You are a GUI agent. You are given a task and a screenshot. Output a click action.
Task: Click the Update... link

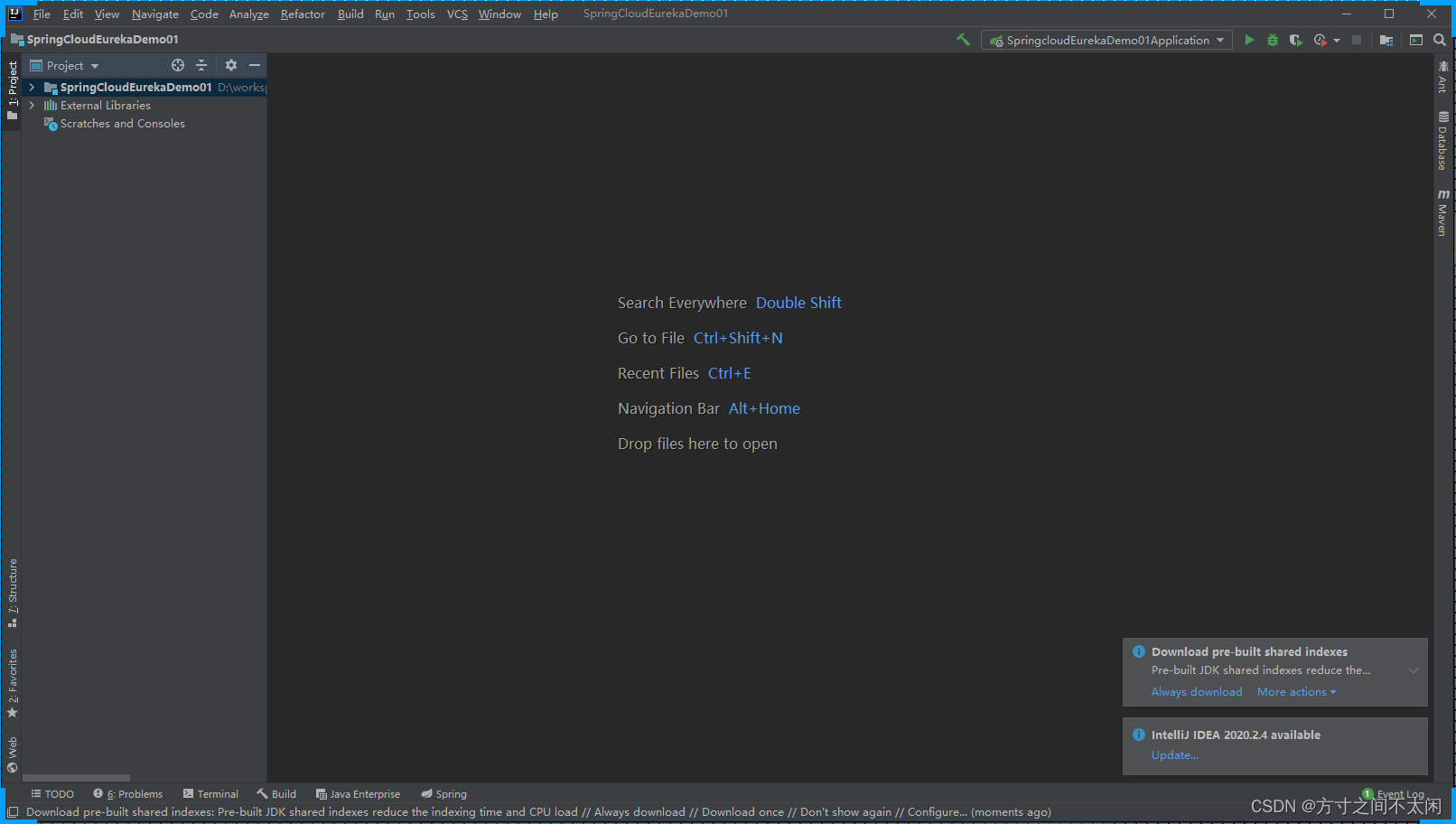tap(1174, 755)
